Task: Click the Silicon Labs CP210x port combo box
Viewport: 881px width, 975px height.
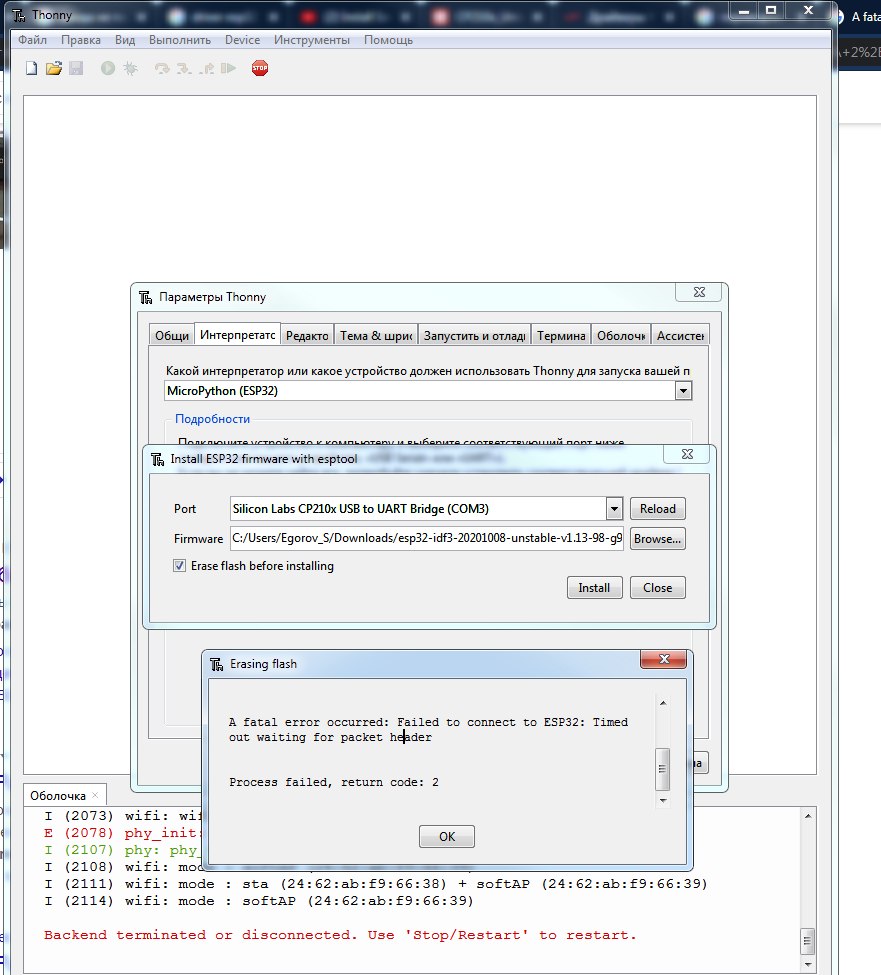Action: pyautogui.click(x=426, y=509)
